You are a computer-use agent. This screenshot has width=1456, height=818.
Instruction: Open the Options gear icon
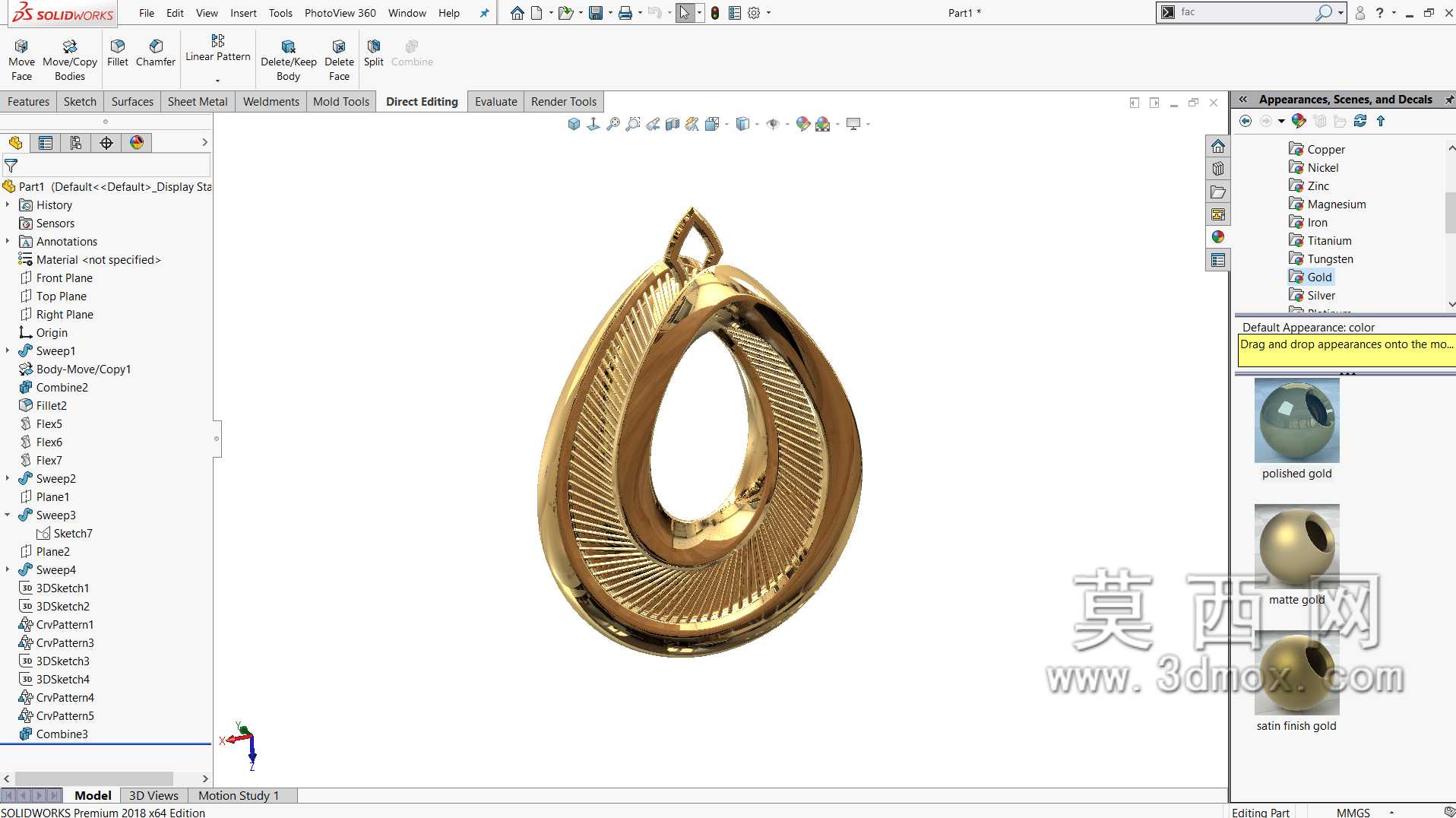754,13
